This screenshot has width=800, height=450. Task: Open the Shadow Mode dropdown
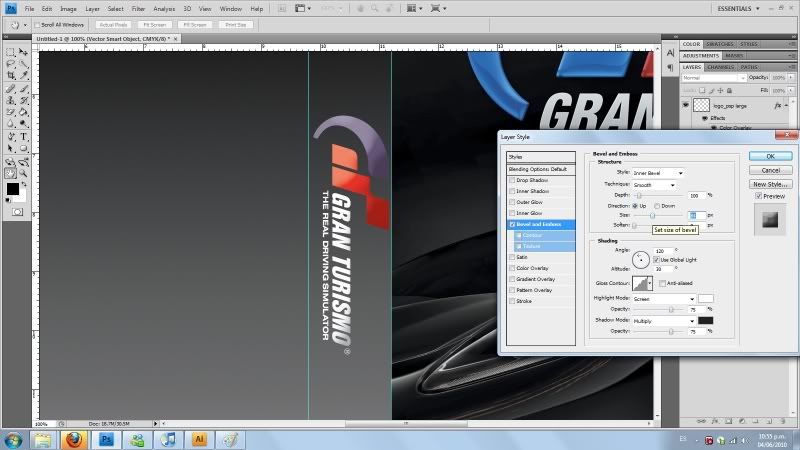(x=664, y=321)
